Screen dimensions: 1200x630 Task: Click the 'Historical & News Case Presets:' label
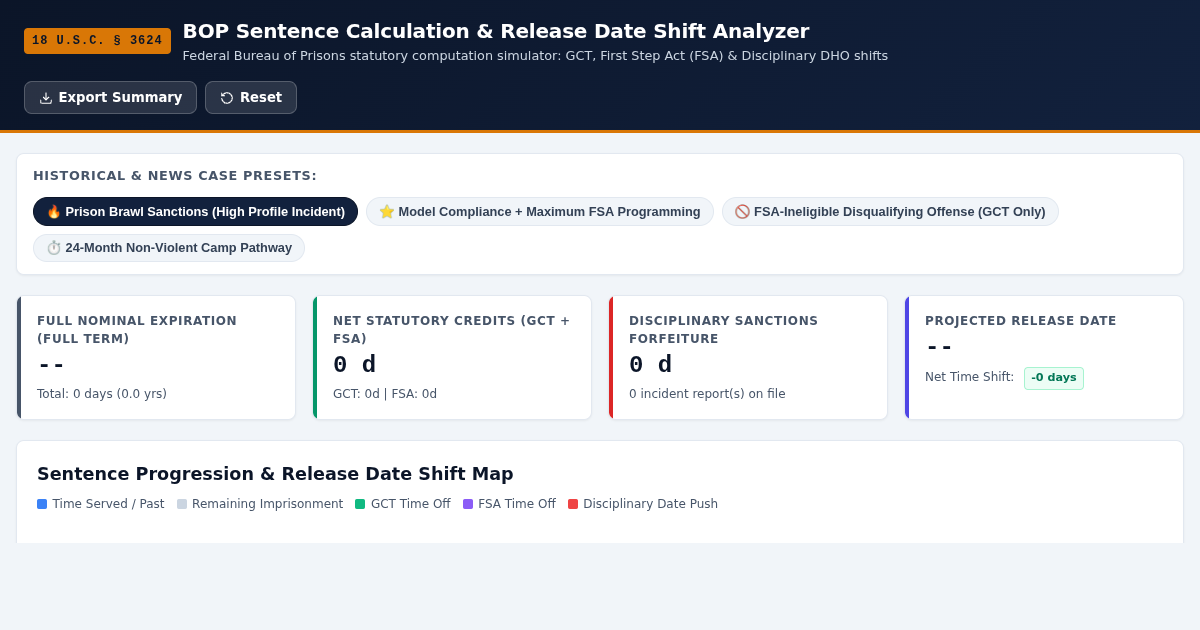(175, 176)
